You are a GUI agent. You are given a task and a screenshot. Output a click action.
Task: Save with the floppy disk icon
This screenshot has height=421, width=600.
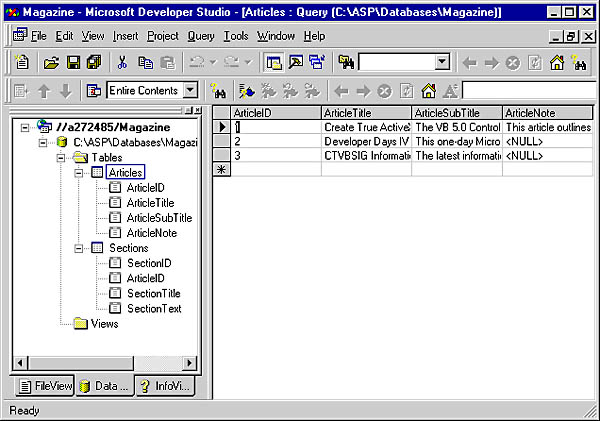tap(73, 62)
